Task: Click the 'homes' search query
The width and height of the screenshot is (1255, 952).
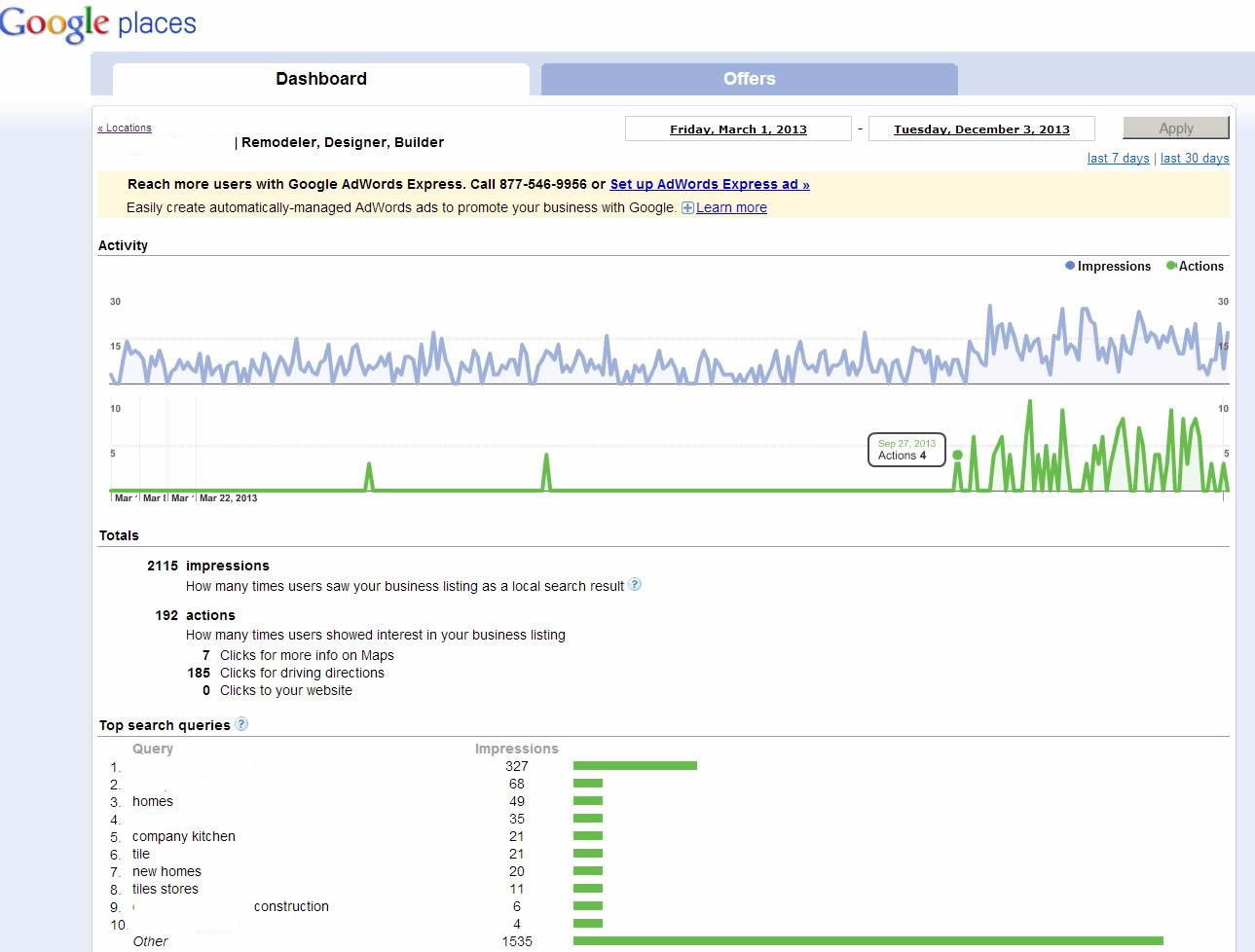Action: tap(153, 801)
